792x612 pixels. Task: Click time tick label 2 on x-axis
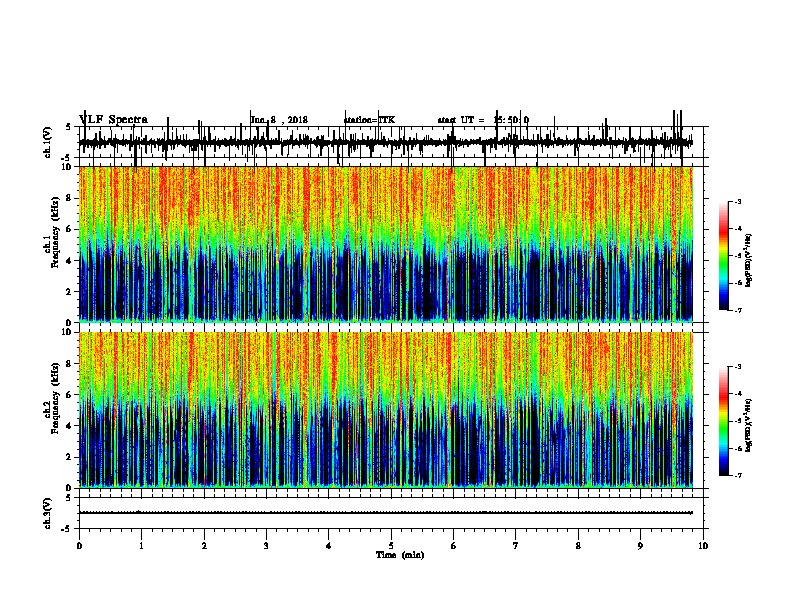point(204,546)
